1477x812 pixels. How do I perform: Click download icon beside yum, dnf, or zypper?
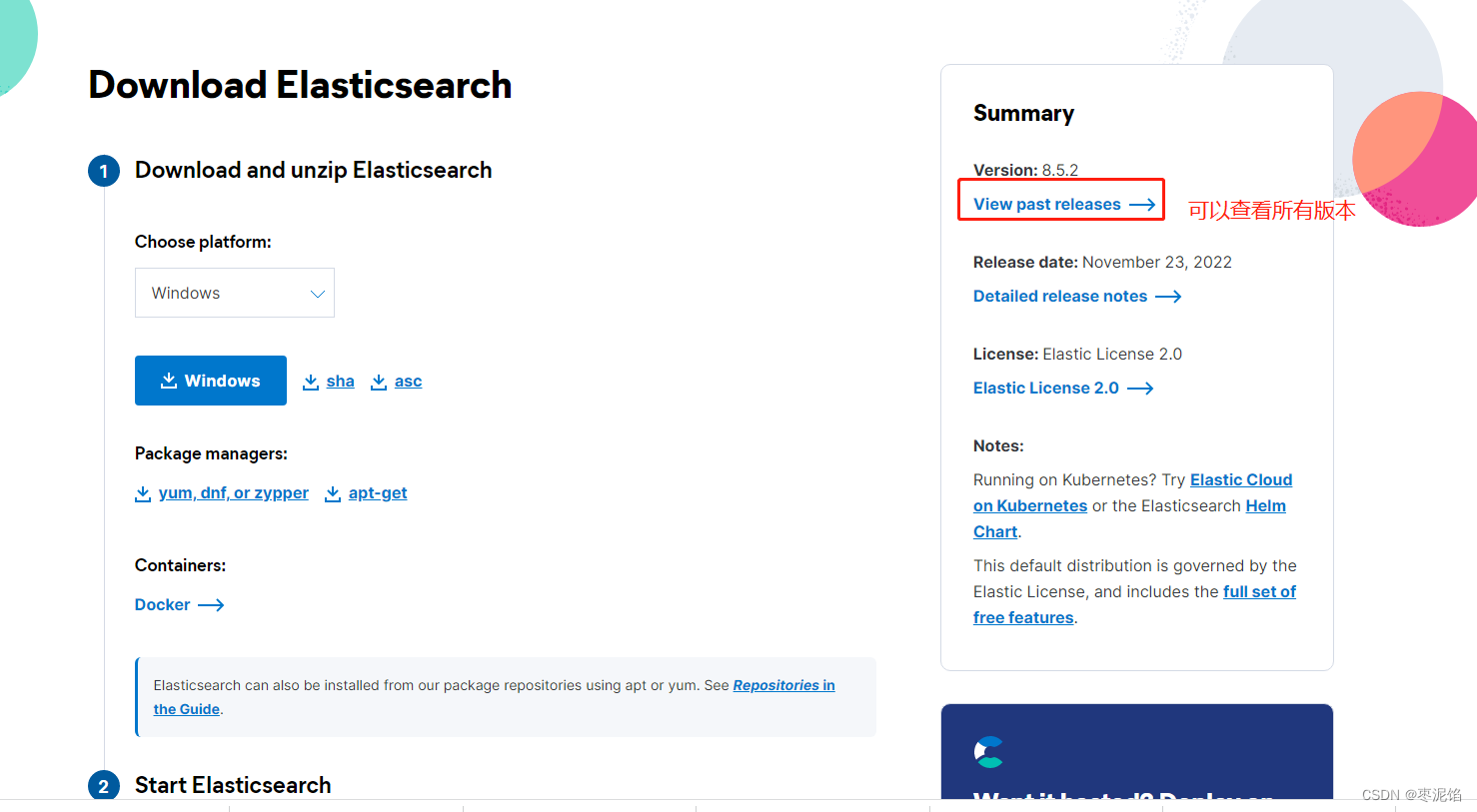[x=143, y=493]
